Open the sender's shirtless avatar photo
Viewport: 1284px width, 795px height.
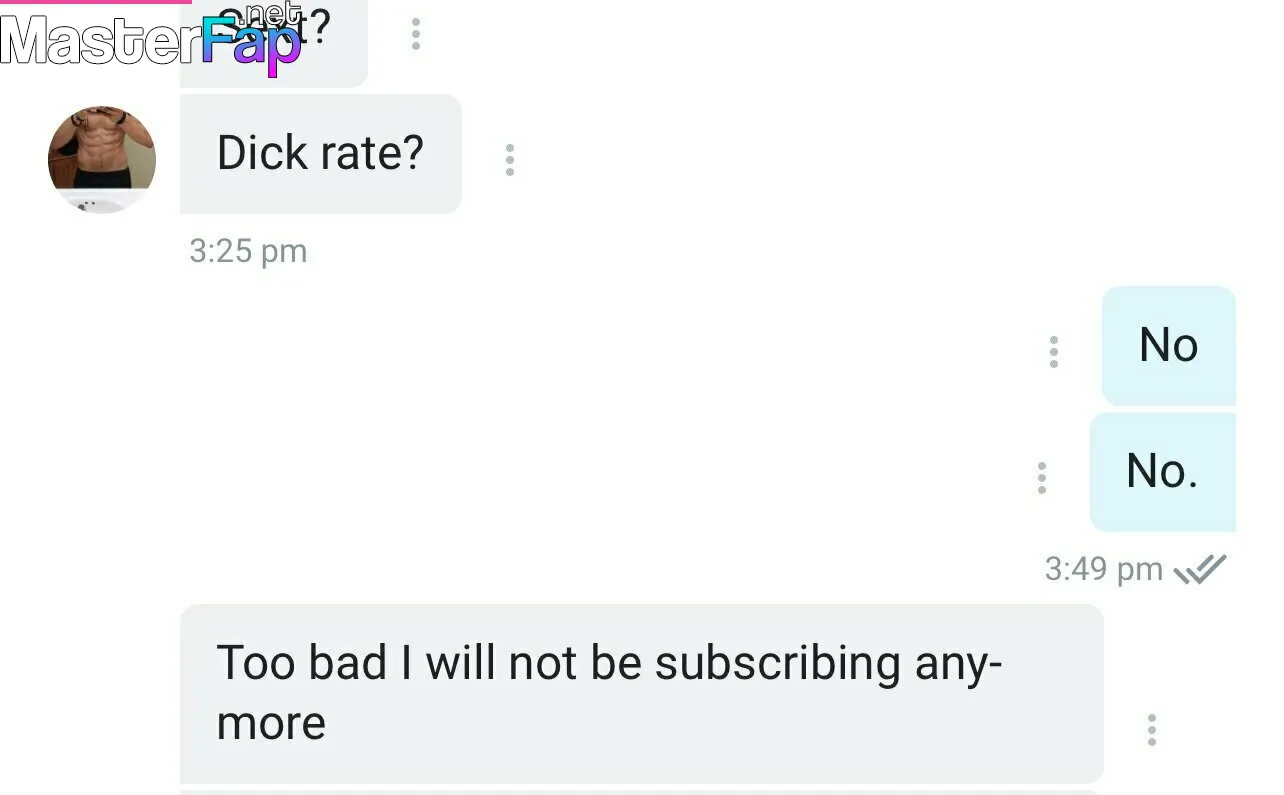click(x=102, y=160)
